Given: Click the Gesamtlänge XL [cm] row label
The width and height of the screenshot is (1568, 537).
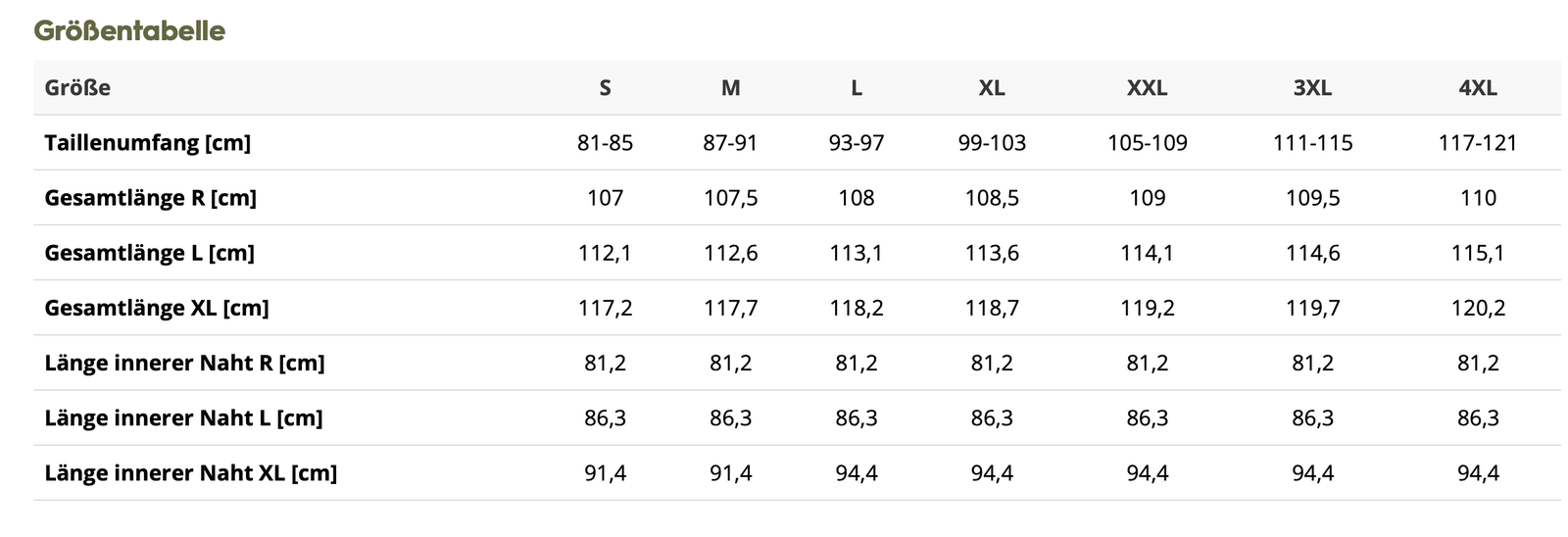Looking at the screenshot, I should pos(156,308).
